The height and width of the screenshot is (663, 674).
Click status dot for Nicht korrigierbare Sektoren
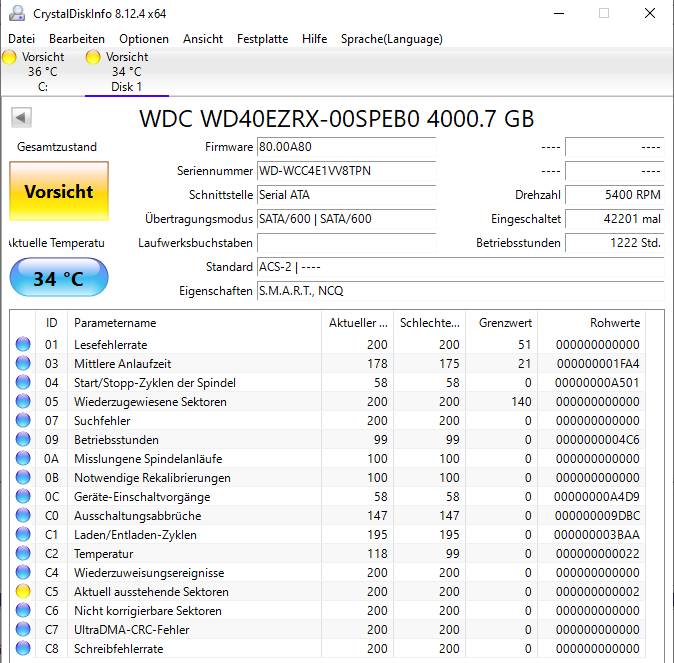tap(23, 610)
